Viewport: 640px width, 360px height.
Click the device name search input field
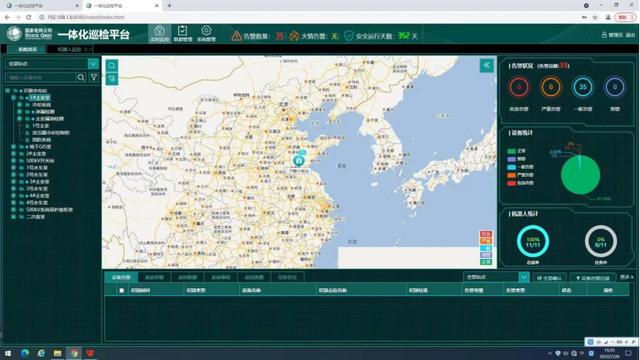pyautogui.click(x=40, y=77)
